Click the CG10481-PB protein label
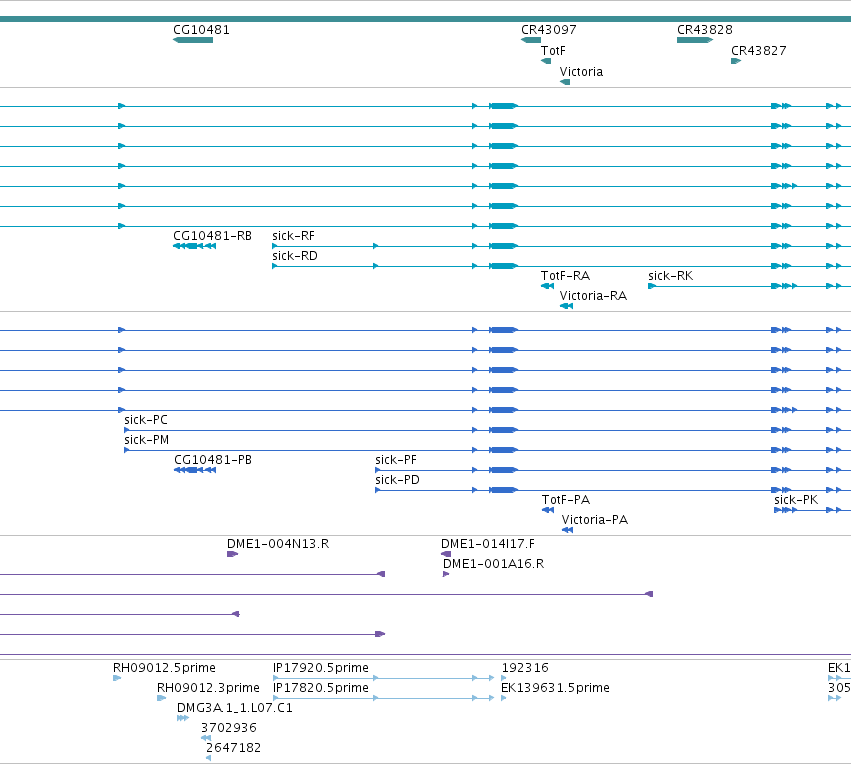The image size is (851, 764). 213,460
